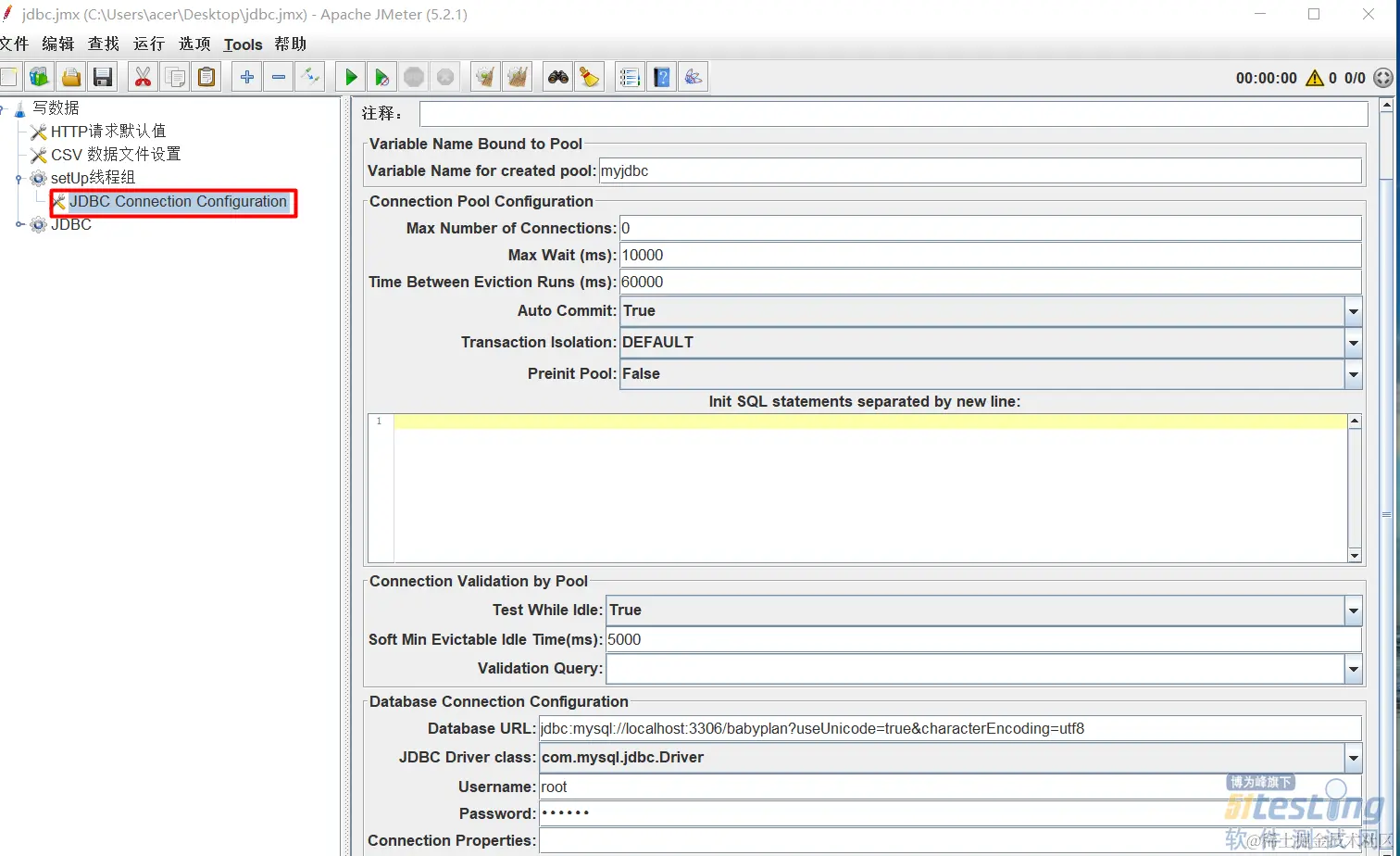This screenshot has height=856, width=1400.
Task: Click the Connection Properties field
Action: click(x=950, y=840)
